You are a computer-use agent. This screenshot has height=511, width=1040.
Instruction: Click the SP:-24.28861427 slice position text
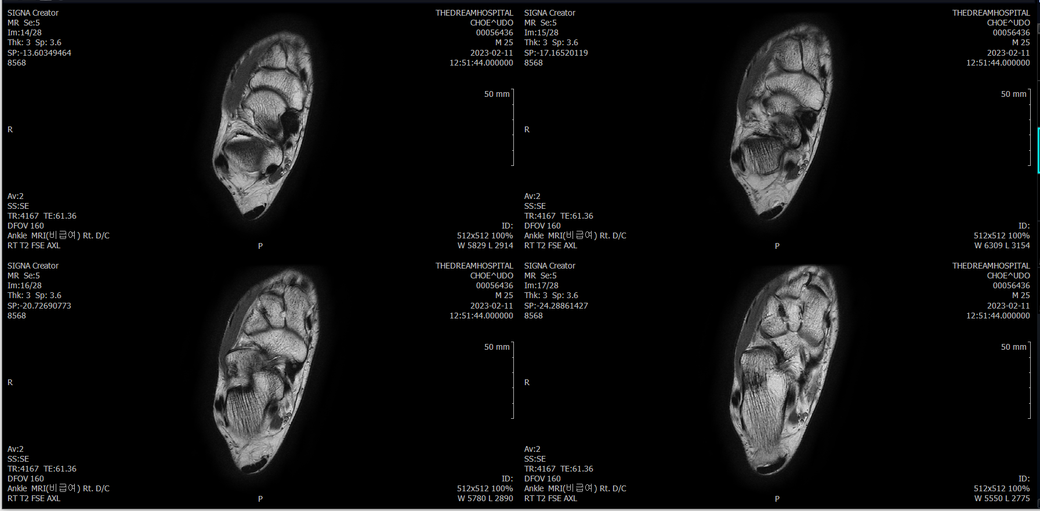click(556, 305)
